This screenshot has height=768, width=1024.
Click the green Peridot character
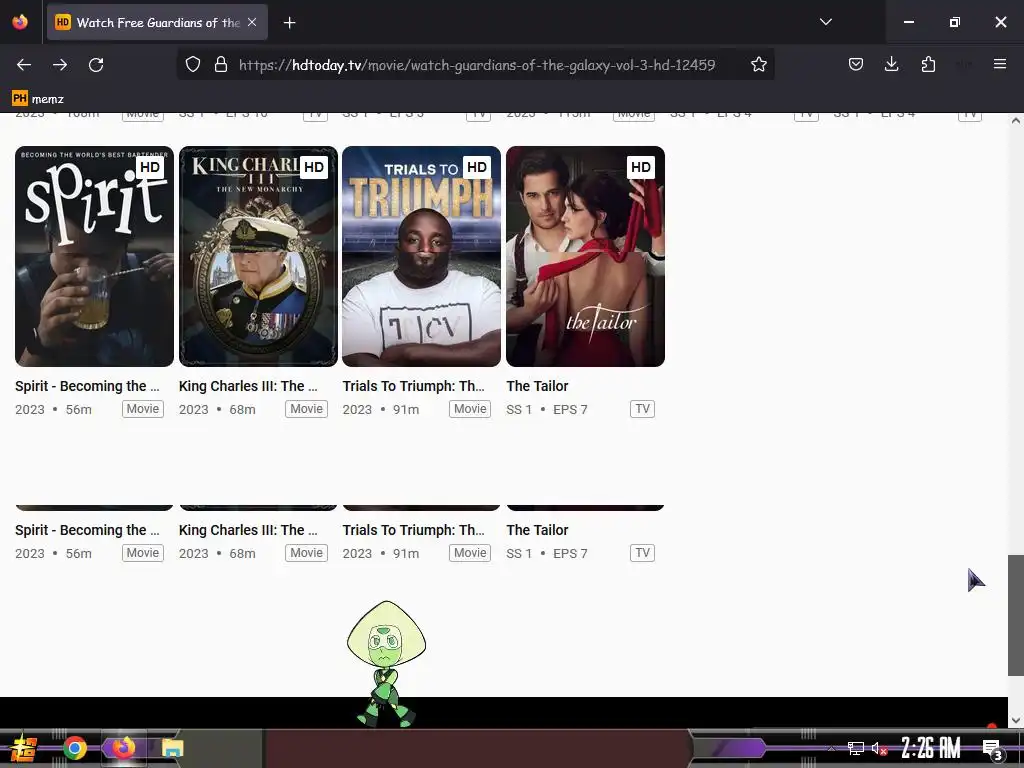387,664
